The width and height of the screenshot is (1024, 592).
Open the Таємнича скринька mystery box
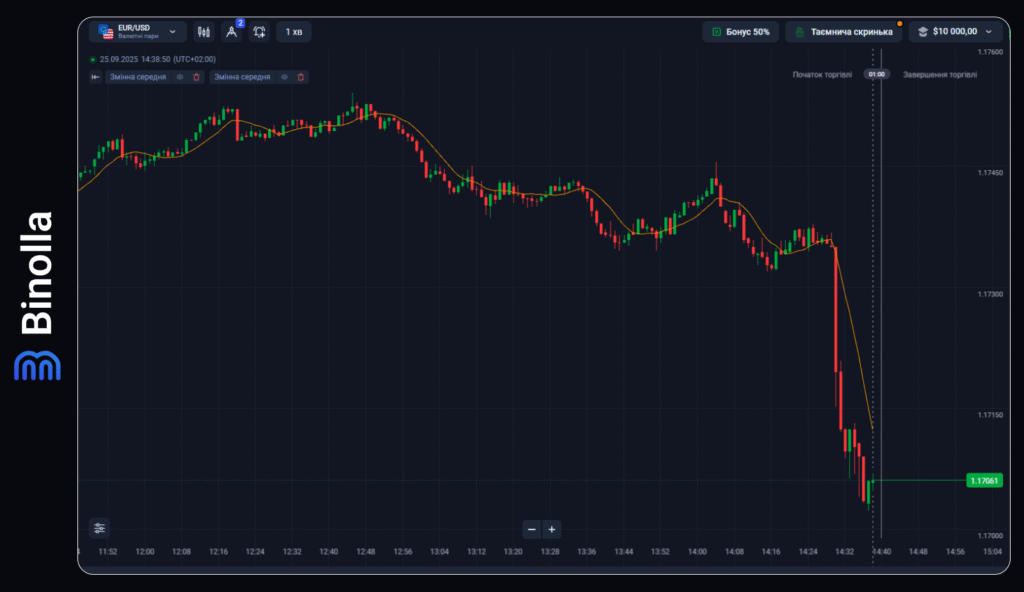pos(843,32)
